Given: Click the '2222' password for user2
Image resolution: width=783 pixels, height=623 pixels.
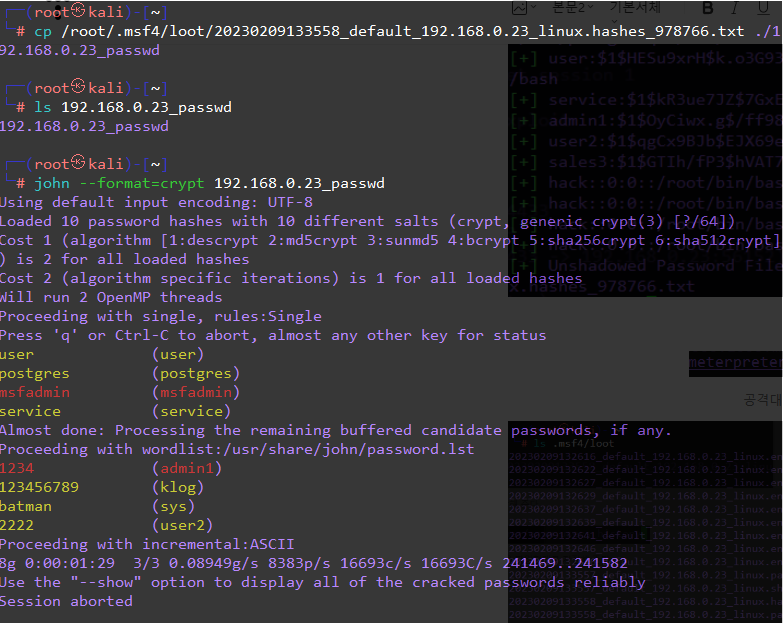Looking at the screenshot, I should pos(17,525).
